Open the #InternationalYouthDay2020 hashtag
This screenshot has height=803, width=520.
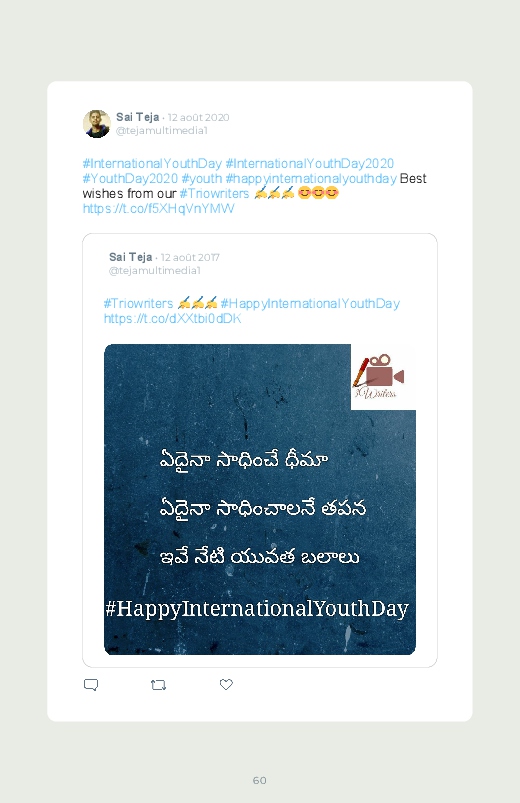click(309, 163)
